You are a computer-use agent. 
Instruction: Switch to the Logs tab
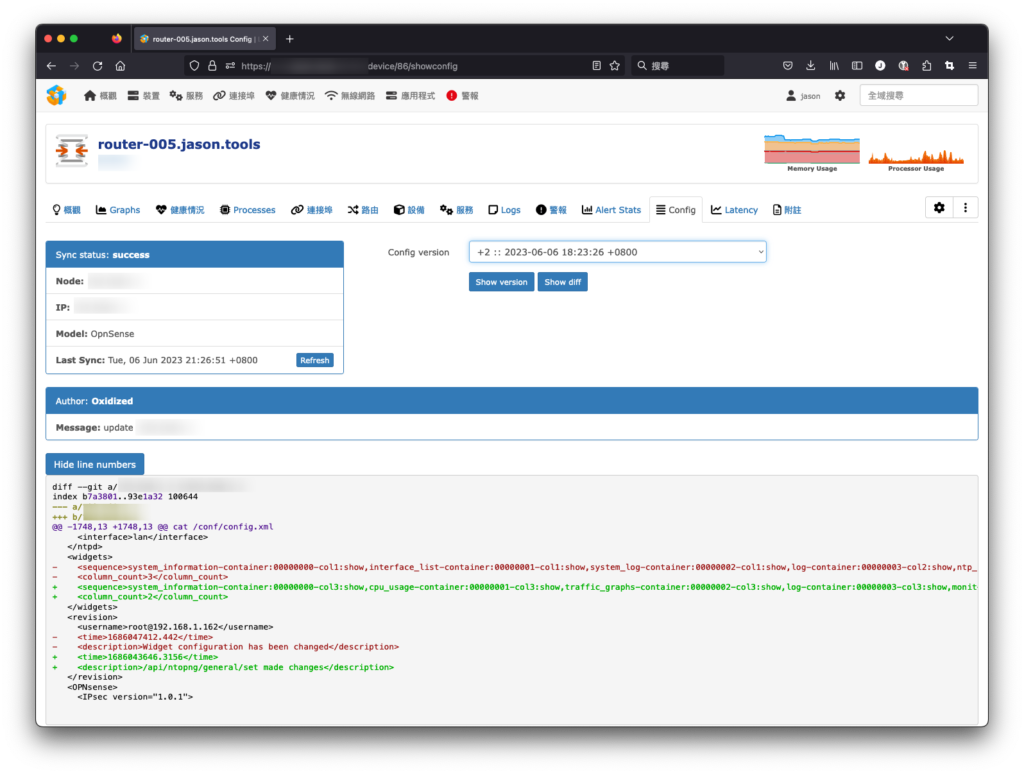pyautogui.click(x=504, y=210)
